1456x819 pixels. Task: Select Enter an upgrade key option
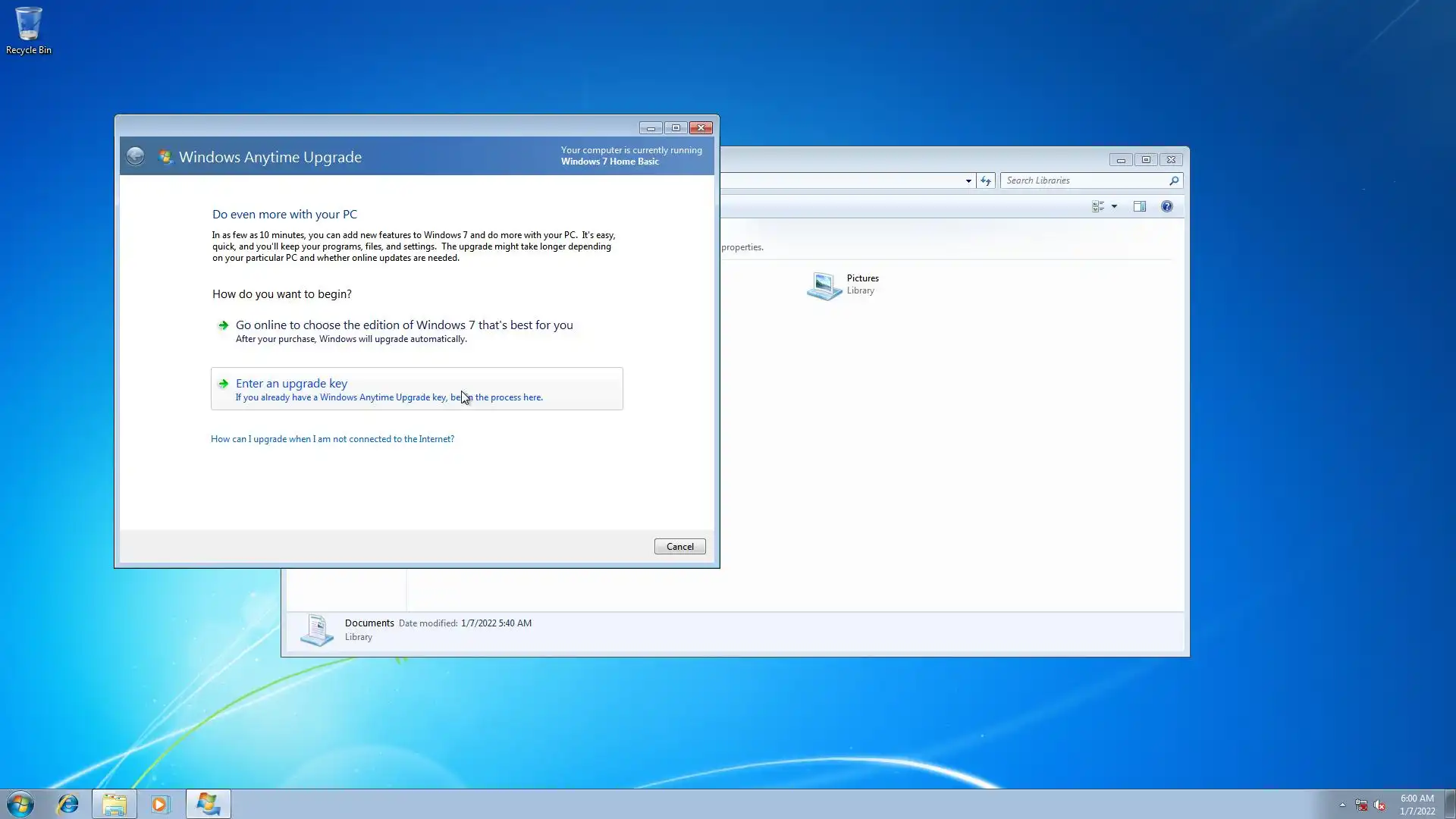pos(291,384)
